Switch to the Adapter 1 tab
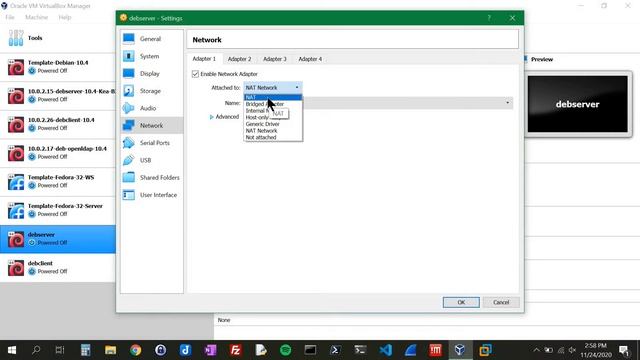640x360 pixels. [x=204, y=59]
